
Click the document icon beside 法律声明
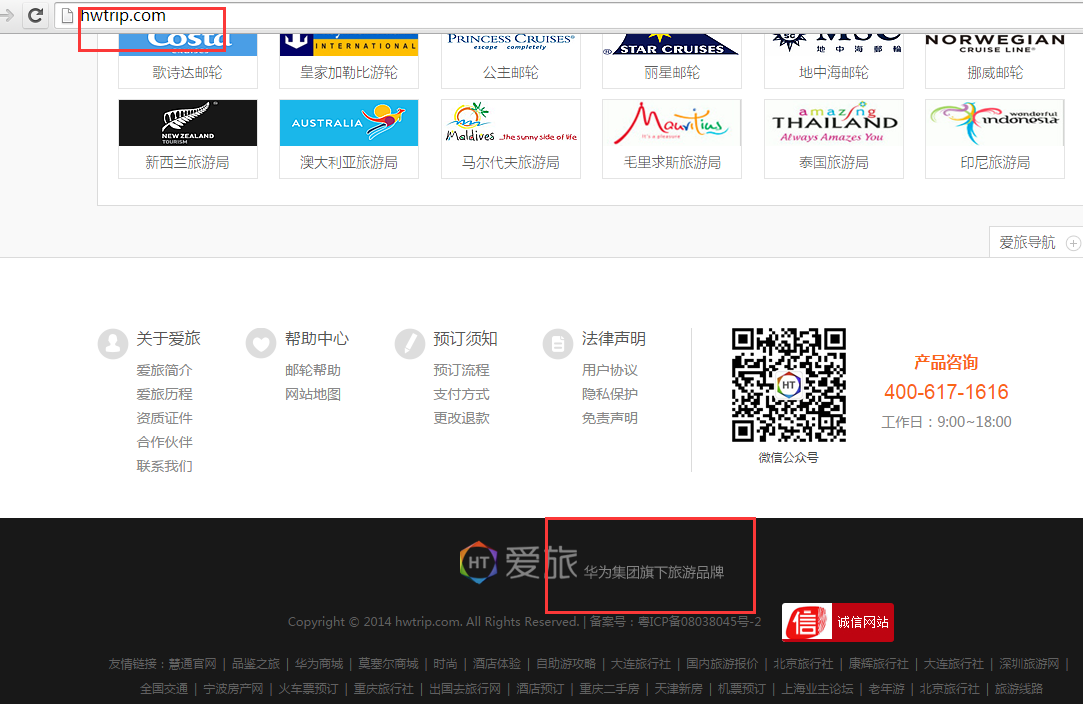point(558,343)
